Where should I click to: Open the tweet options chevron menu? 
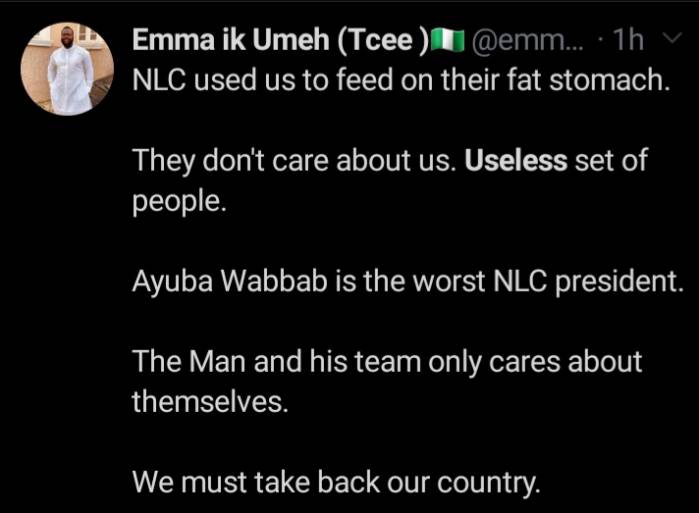673,38
